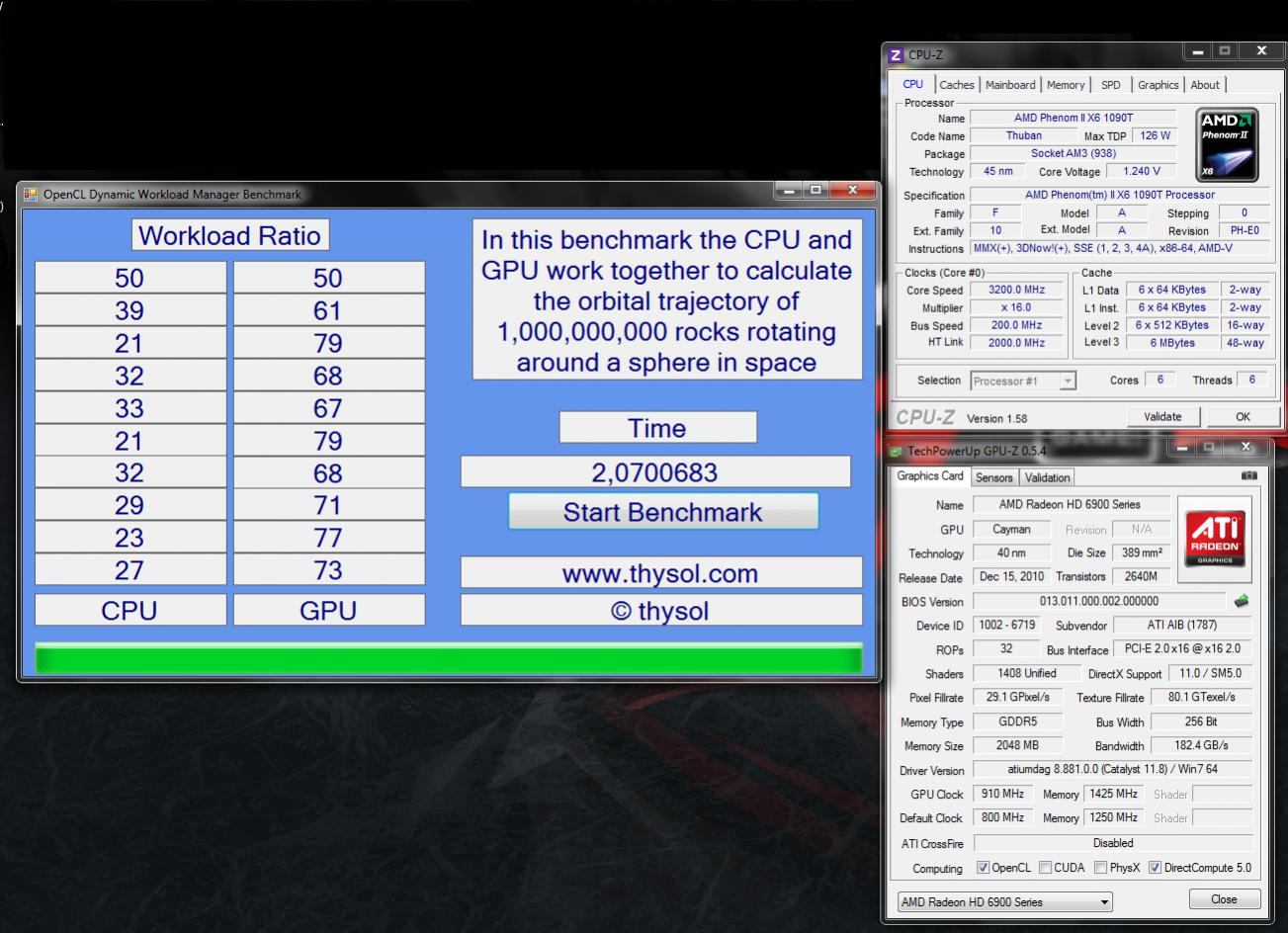Click the CPU workload value 27
Screen dimensions: 1288x933
point(129,570)
